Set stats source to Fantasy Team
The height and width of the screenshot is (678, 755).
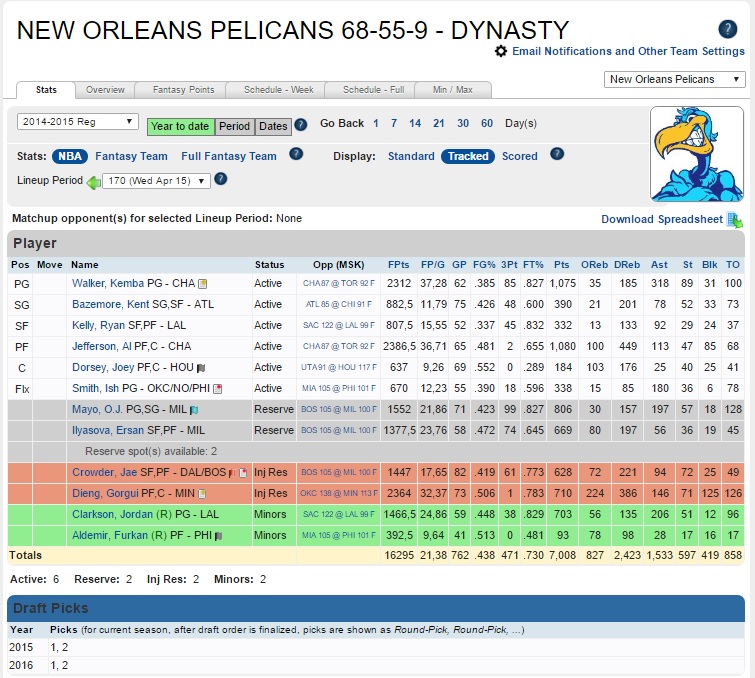[131, 156]
